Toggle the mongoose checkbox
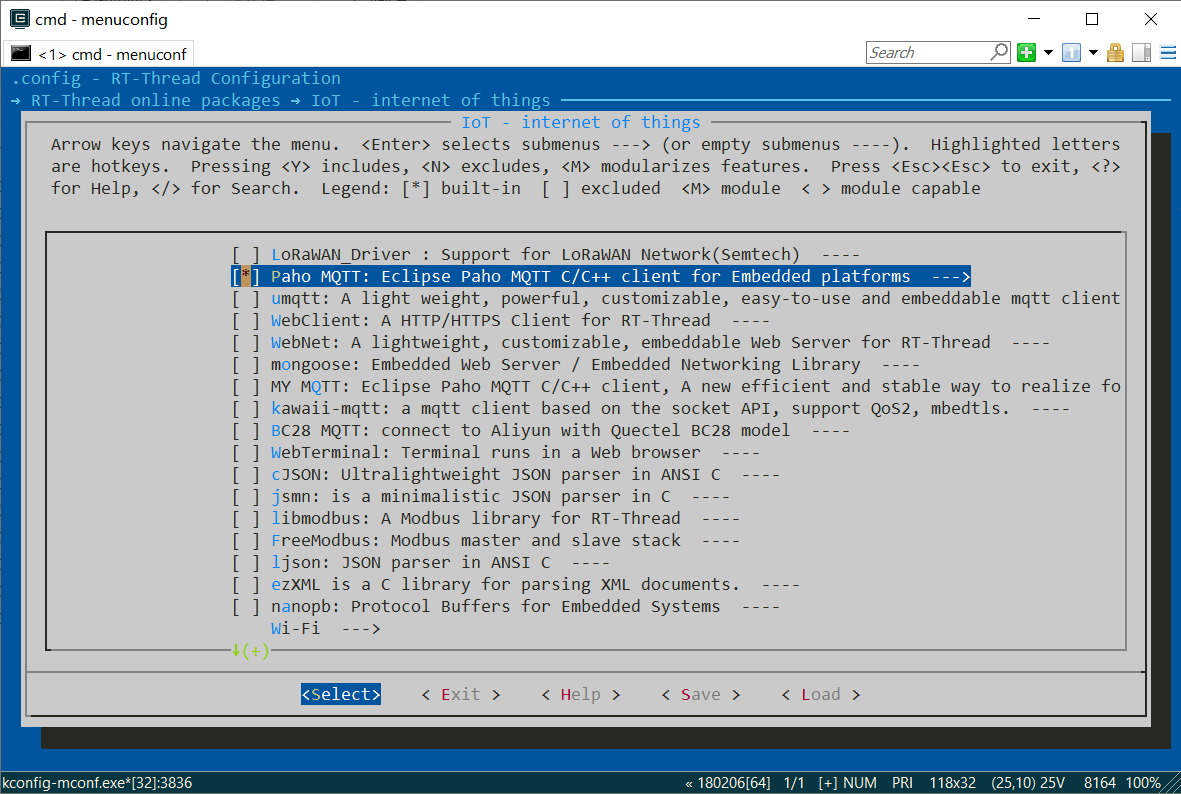Viewport: 1181px width, 794px height. pyautogui.click(x=246, y=365)
